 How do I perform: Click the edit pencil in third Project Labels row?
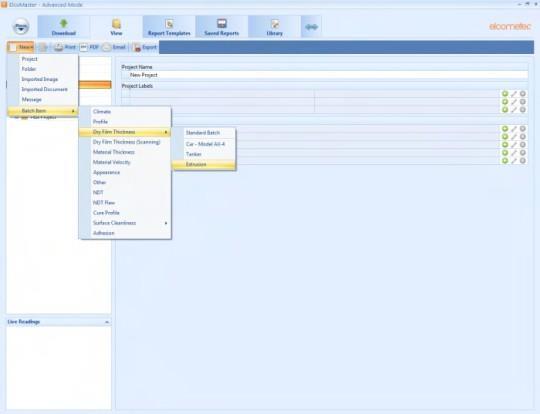(514, 110)
